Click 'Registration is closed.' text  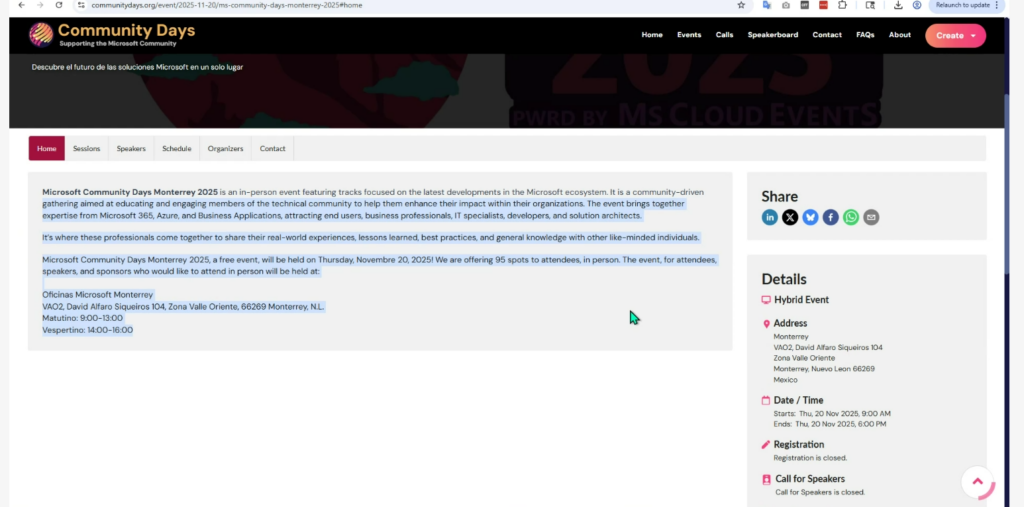pos(810,458)
